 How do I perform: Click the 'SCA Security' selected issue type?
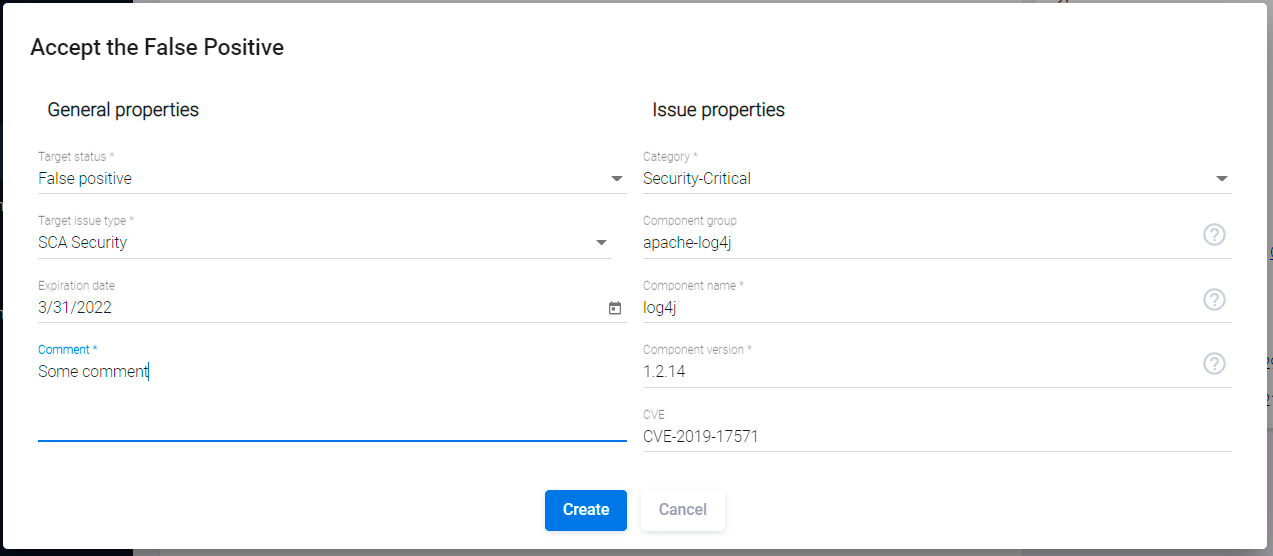(83, 242)
